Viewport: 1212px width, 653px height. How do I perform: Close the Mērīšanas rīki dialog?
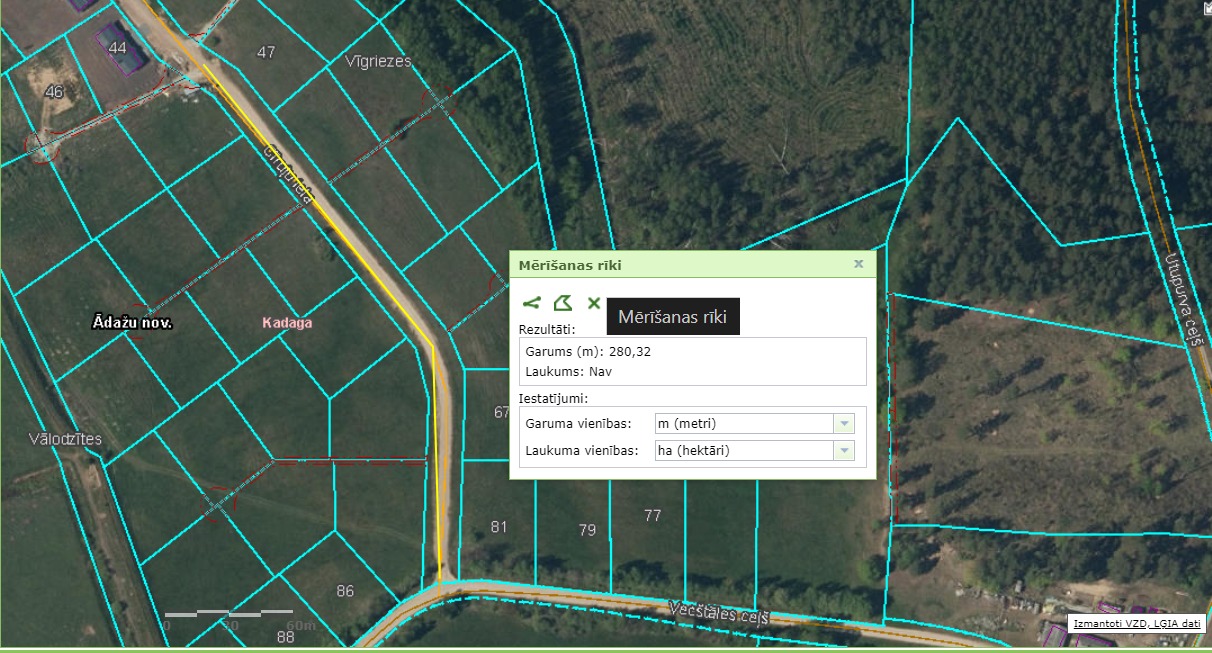coord(858,264)
